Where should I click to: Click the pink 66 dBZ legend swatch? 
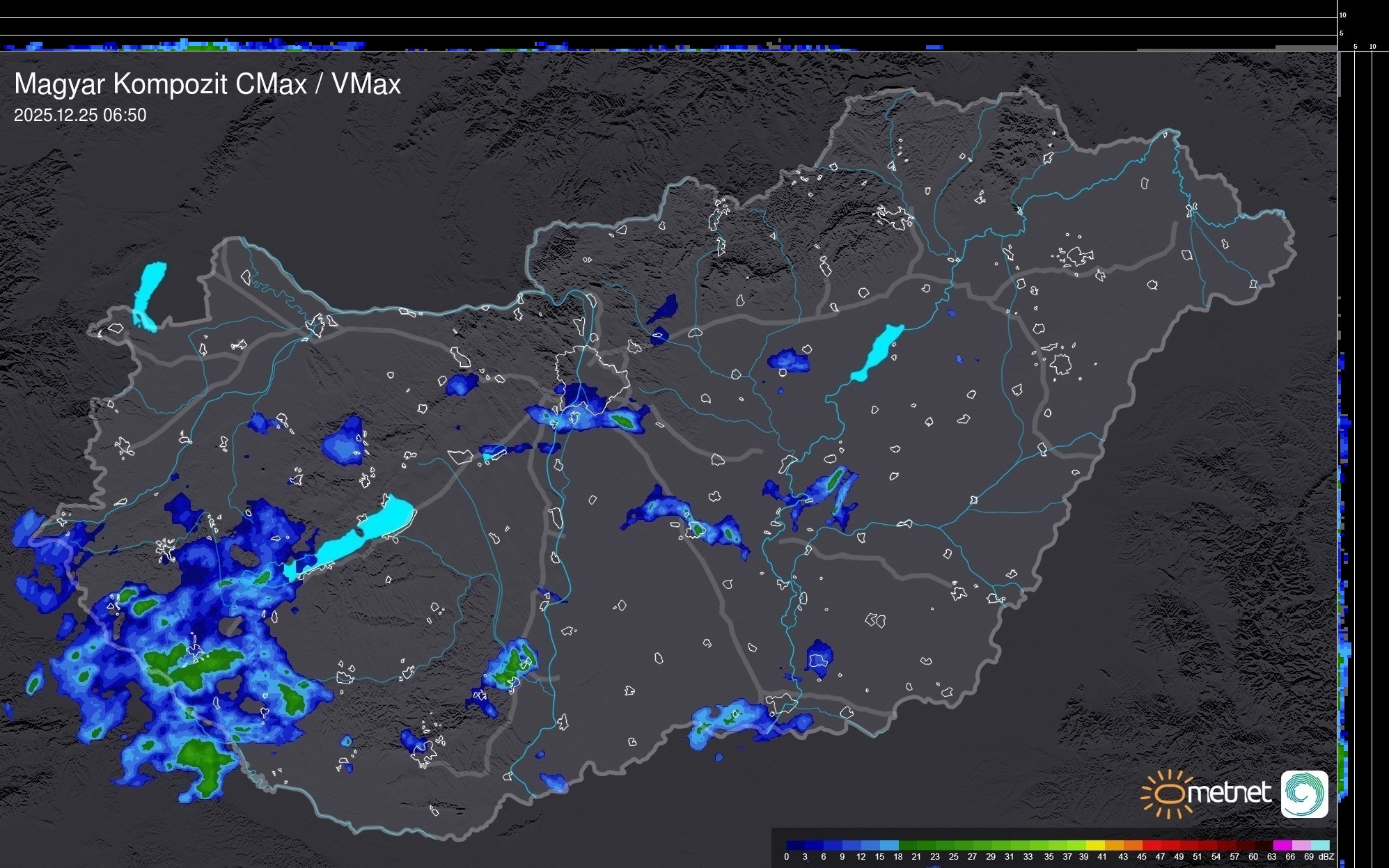tap(1301, 845)
